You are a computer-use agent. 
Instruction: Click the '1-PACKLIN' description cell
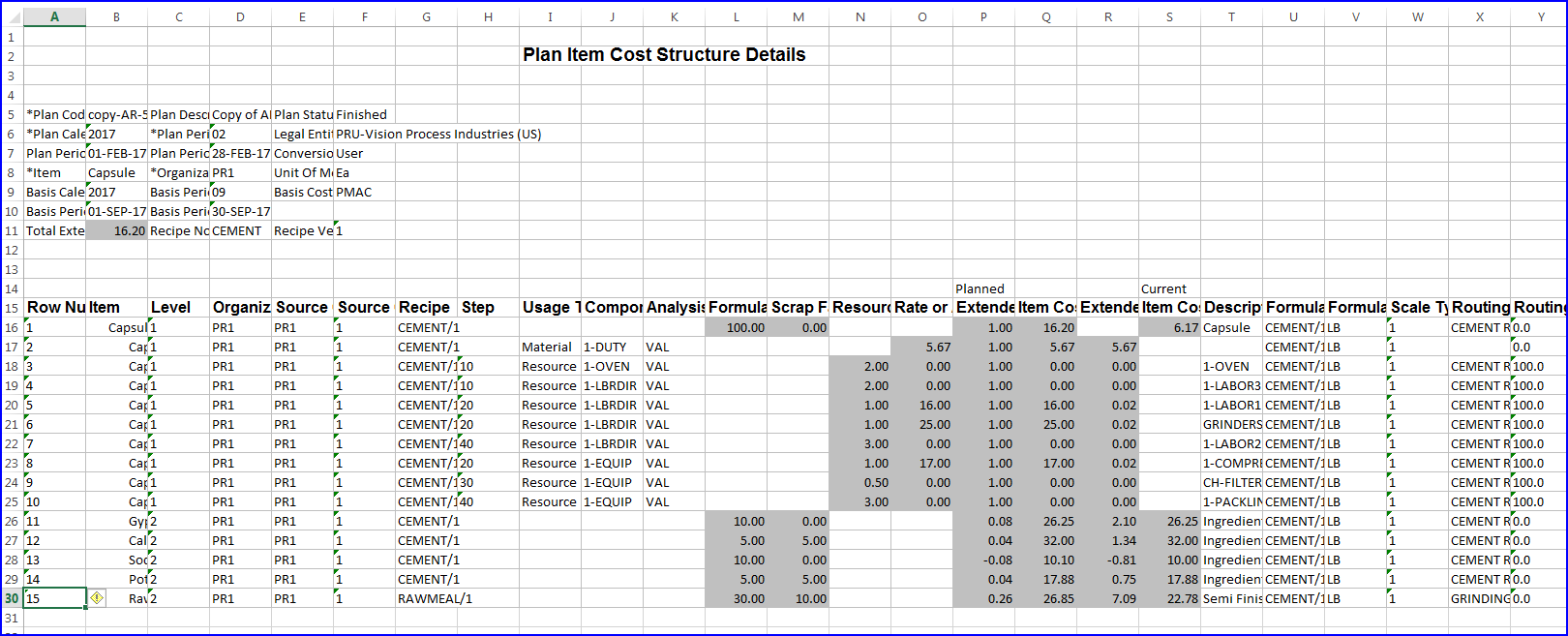(1231, 501)
